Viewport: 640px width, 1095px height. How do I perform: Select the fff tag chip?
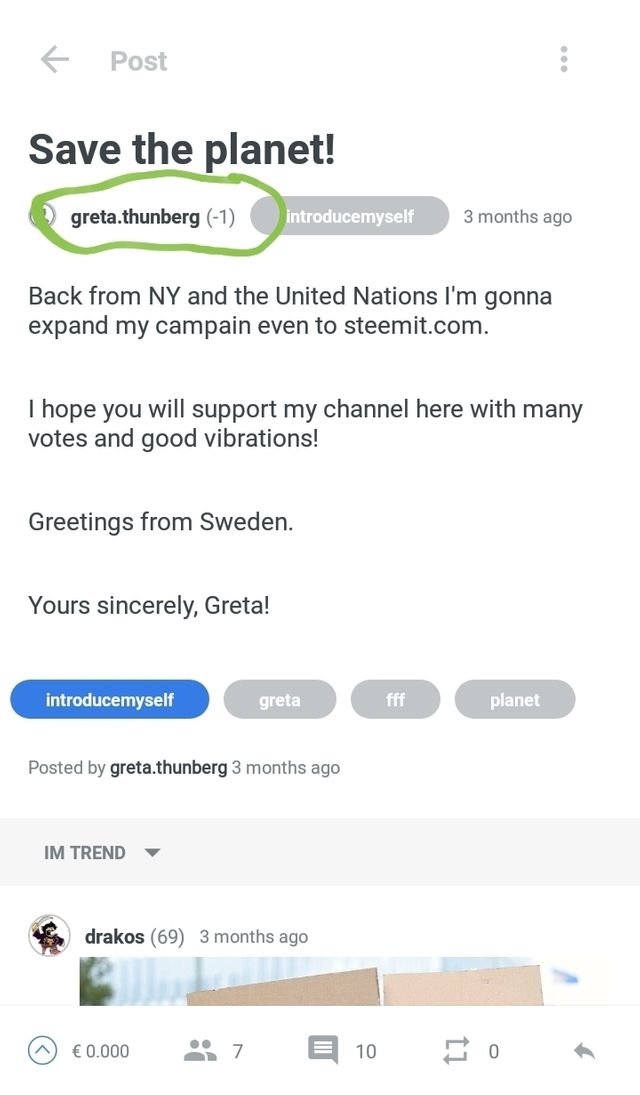[x=395, y=700]
